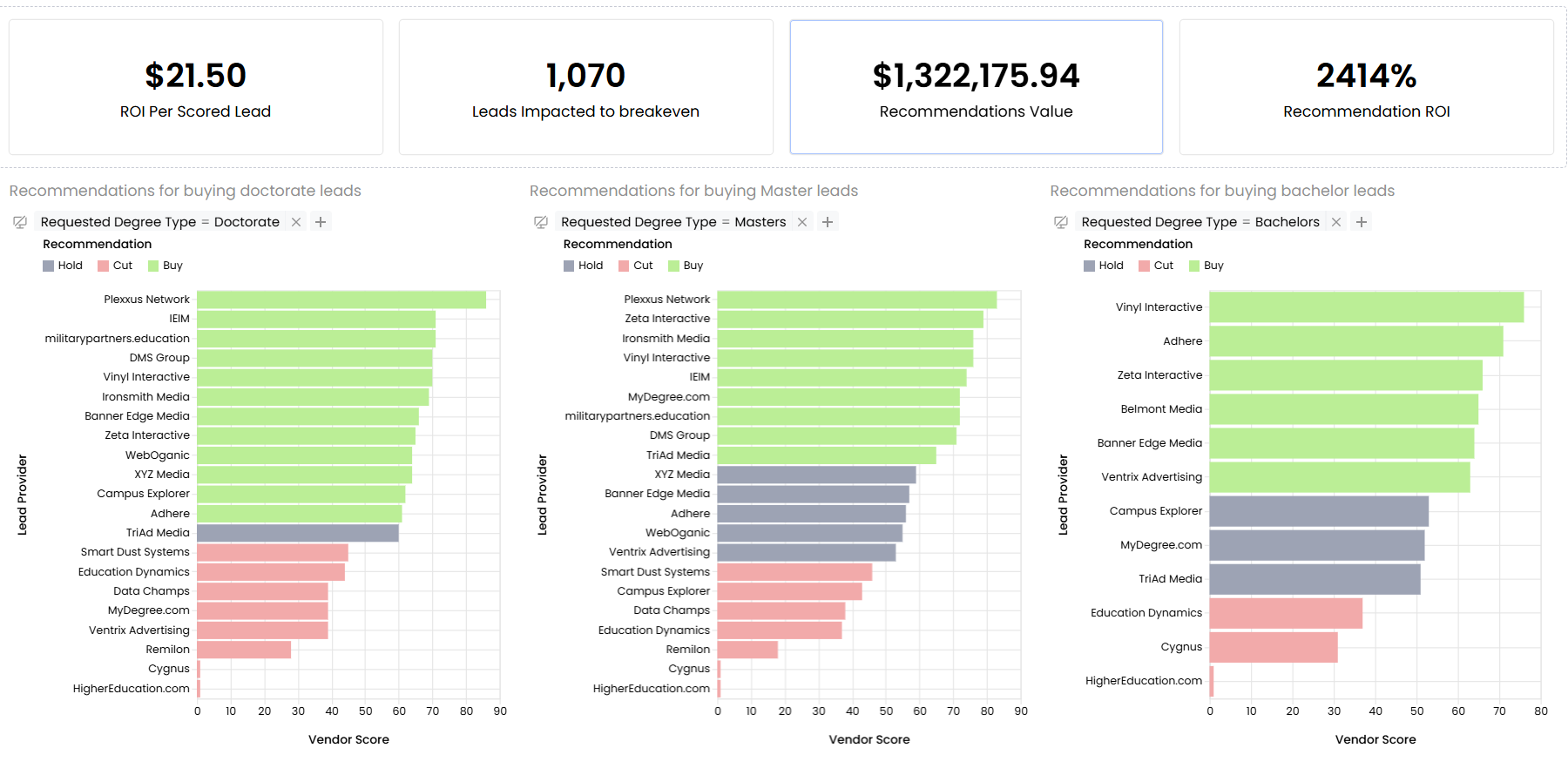
Task: Add a filter beside the Bachelors chip
Action: (1362, 222)
